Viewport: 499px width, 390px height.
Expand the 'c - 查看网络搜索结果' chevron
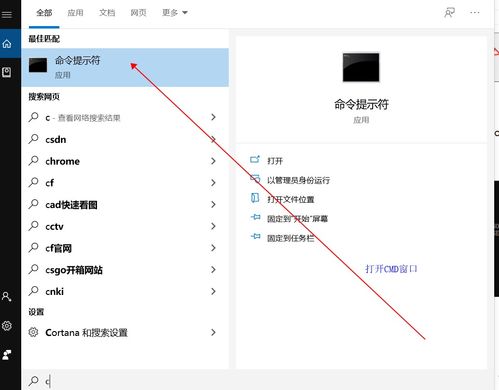(x=213, y=117)
